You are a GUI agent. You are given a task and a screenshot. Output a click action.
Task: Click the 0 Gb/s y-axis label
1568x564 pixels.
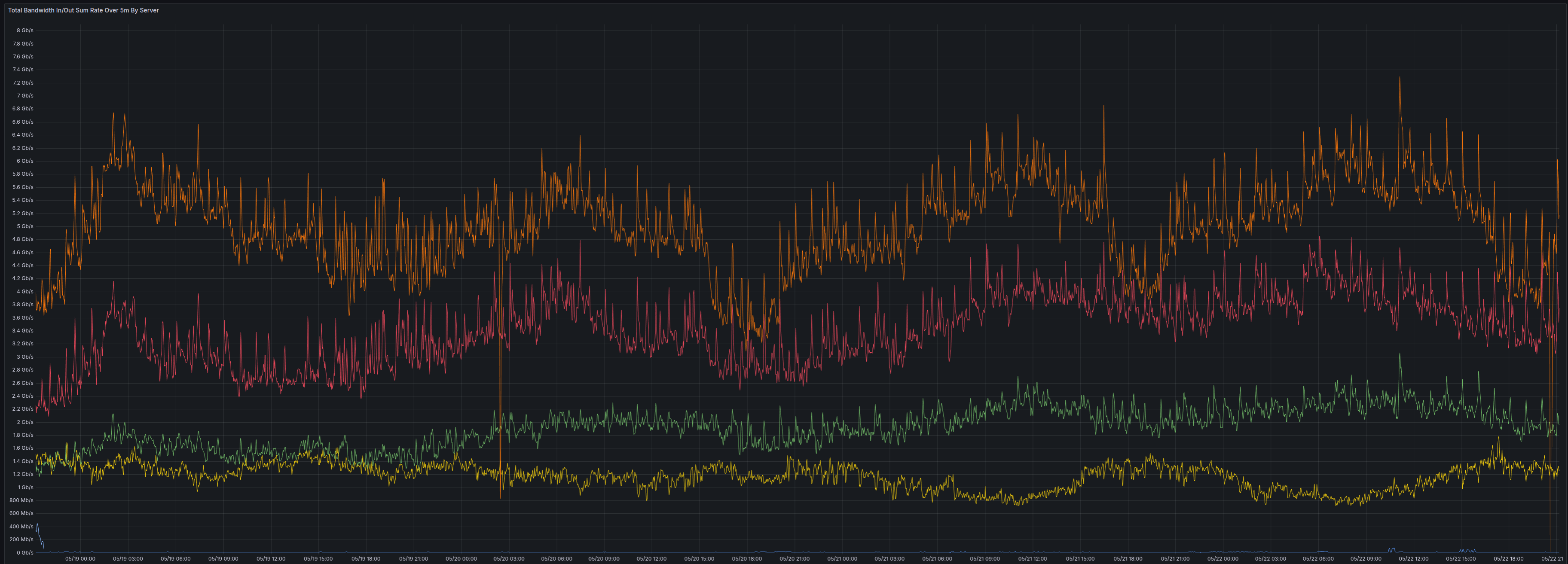(25, 552)
